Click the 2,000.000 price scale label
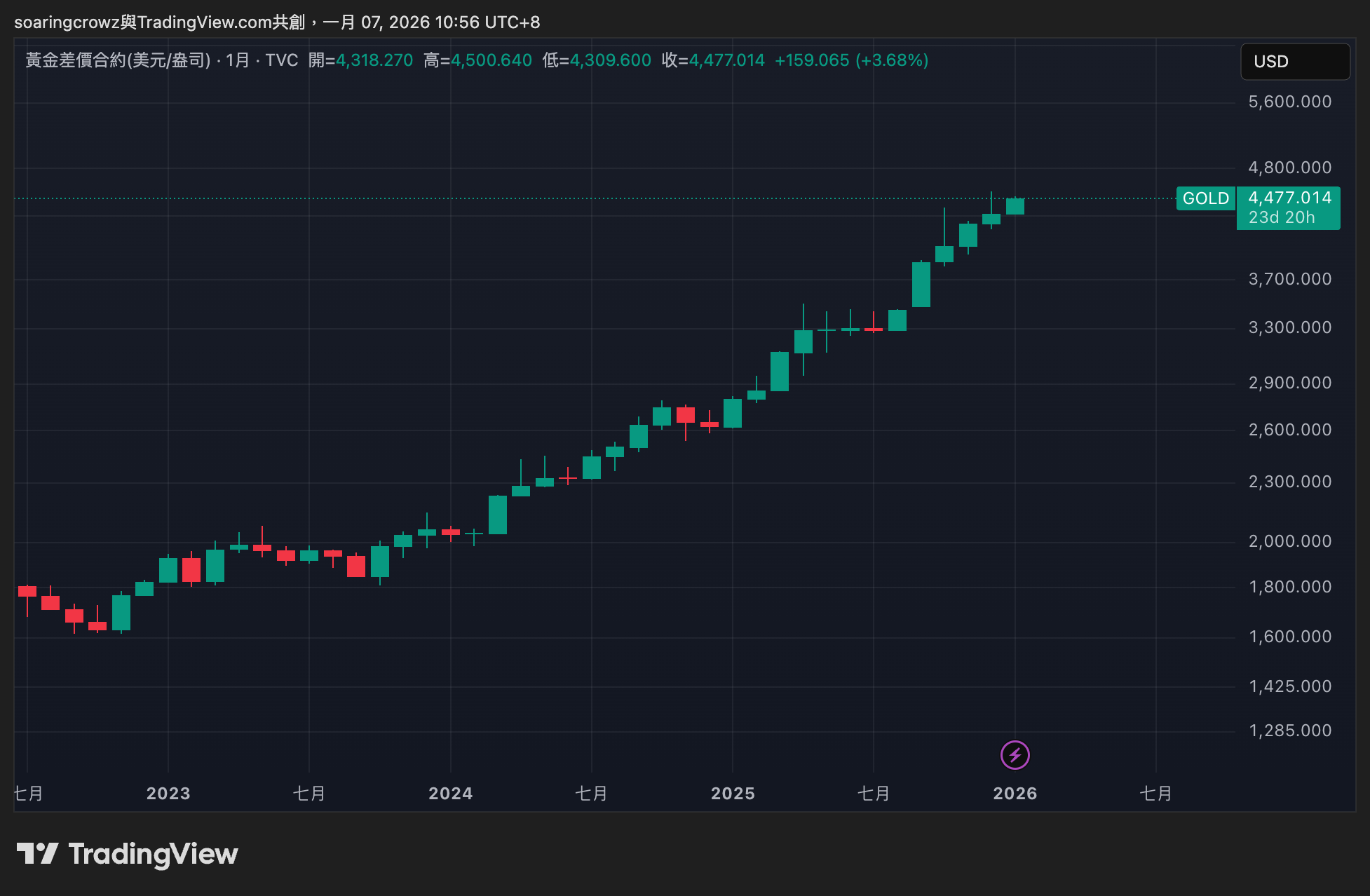1370x896 pixels. (1289, 541)
